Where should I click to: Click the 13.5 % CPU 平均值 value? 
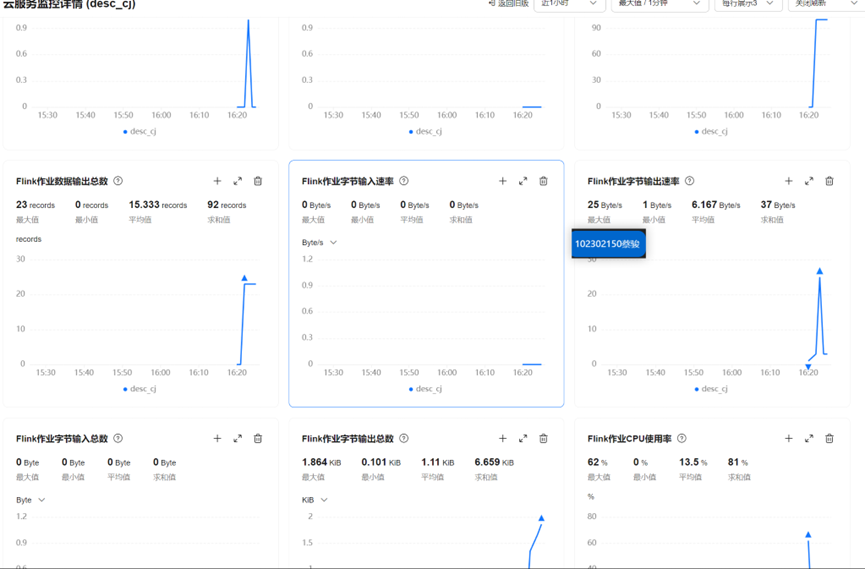point(693,462)
